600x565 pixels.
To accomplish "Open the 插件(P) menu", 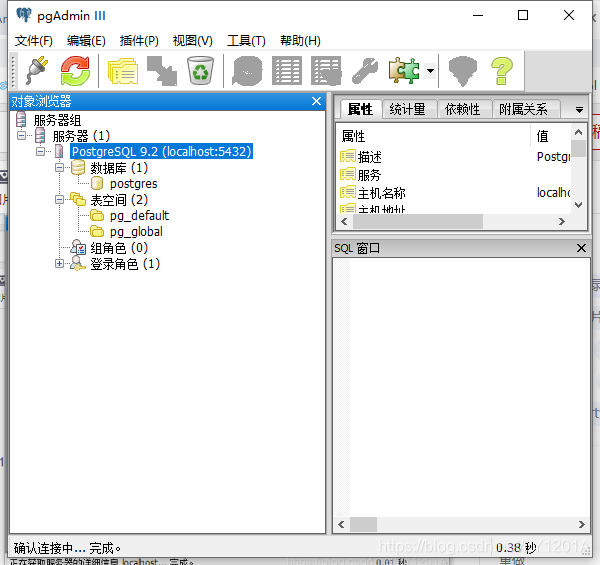I will (139, 41).
